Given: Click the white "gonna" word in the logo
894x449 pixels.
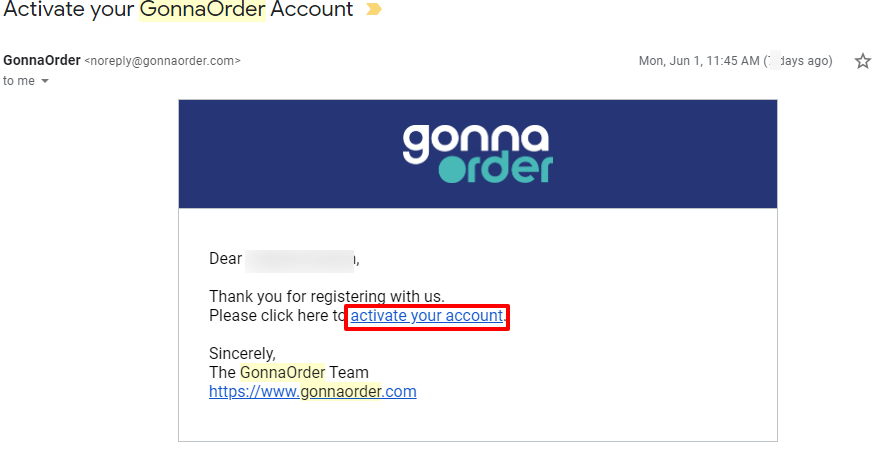Looking at the screenshot, I should click(x=476, y=141).
